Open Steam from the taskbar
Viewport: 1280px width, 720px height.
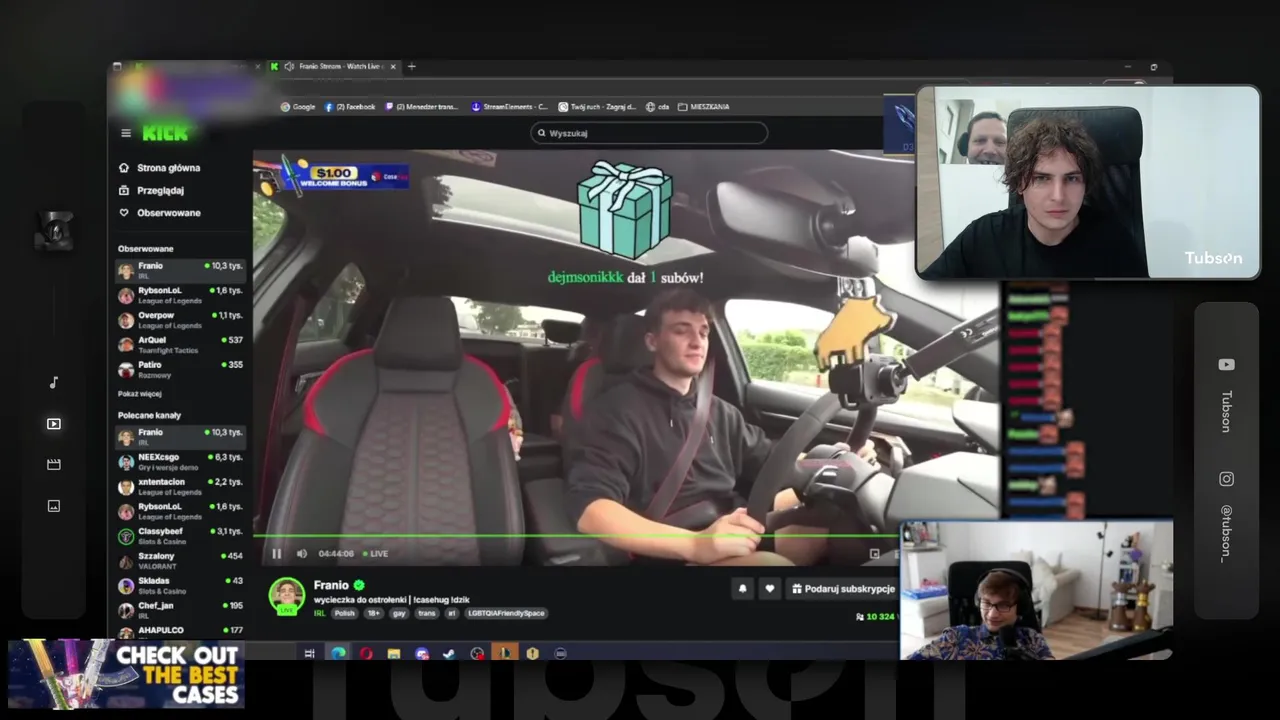[x=449, y=653]
